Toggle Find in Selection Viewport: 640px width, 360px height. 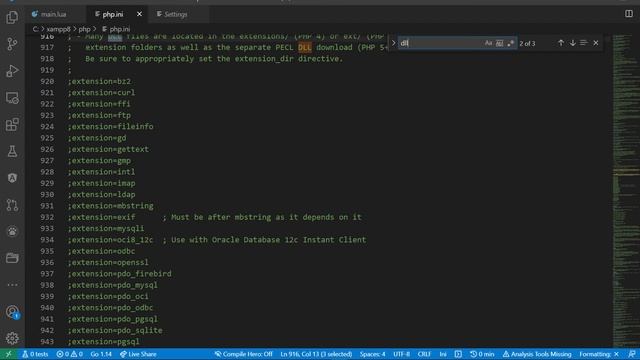click(584, 43)
